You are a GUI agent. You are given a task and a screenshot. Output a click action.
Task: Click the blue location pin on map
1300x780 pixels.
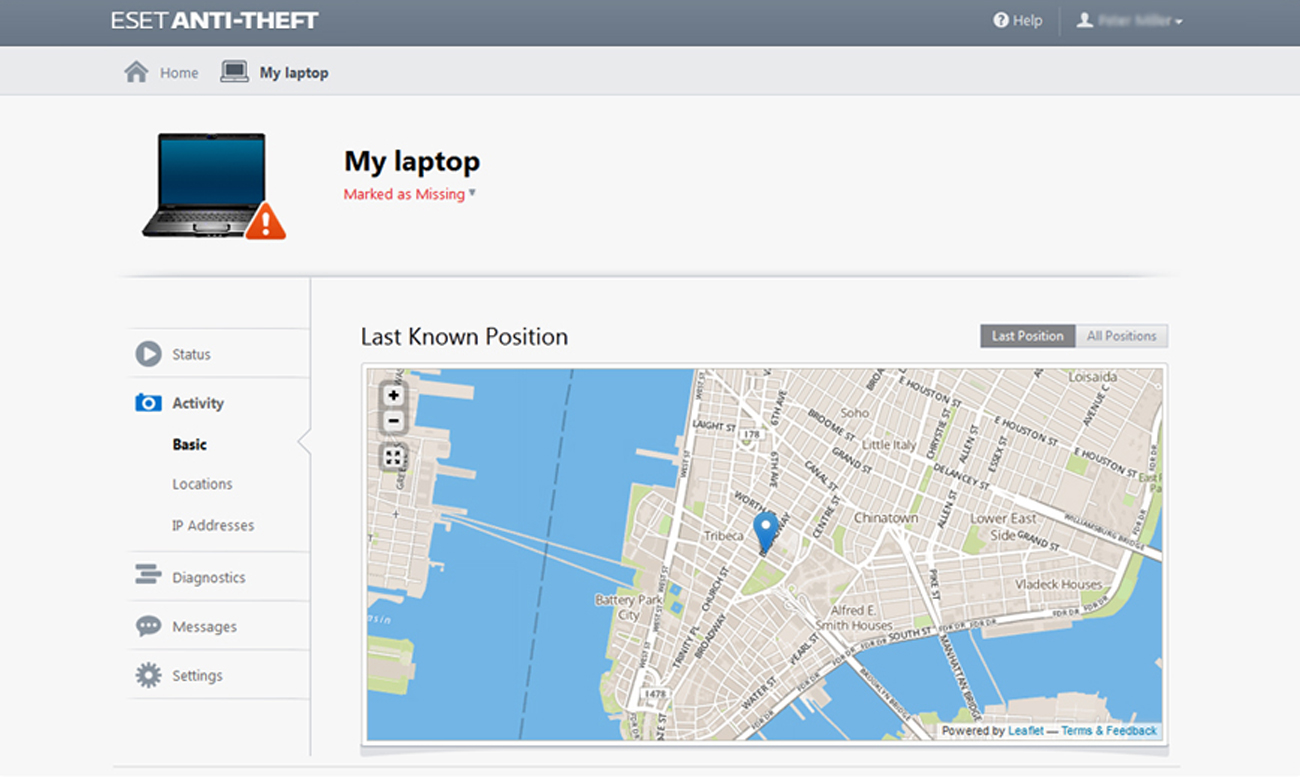(766, 533)
